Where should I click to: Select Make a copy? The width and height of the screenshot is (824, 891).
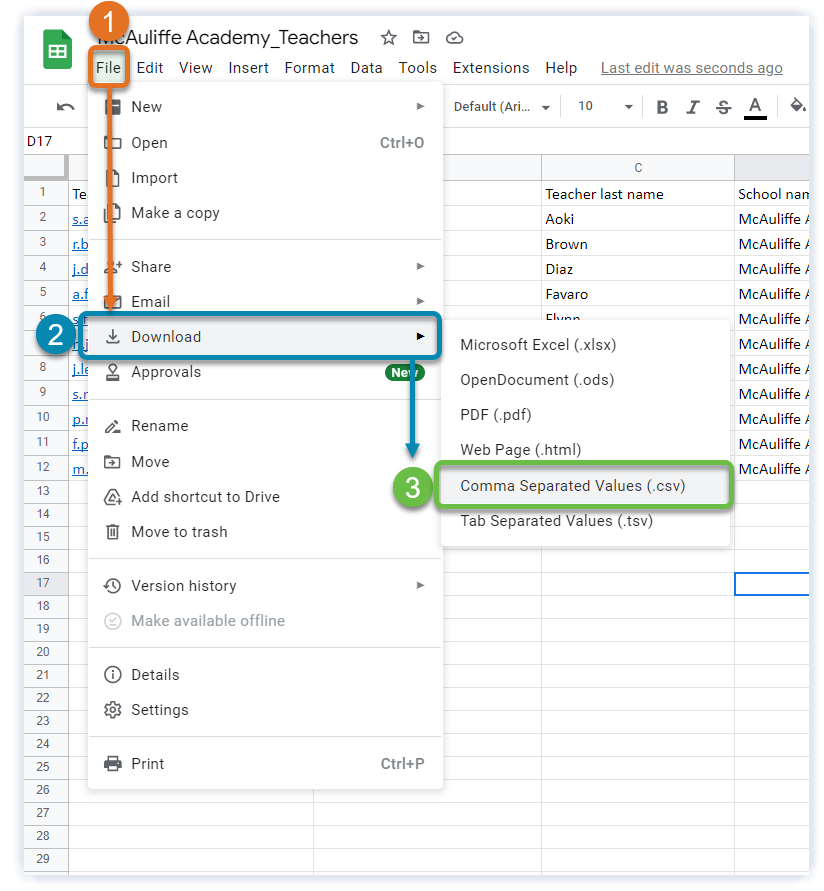(265, 213)
